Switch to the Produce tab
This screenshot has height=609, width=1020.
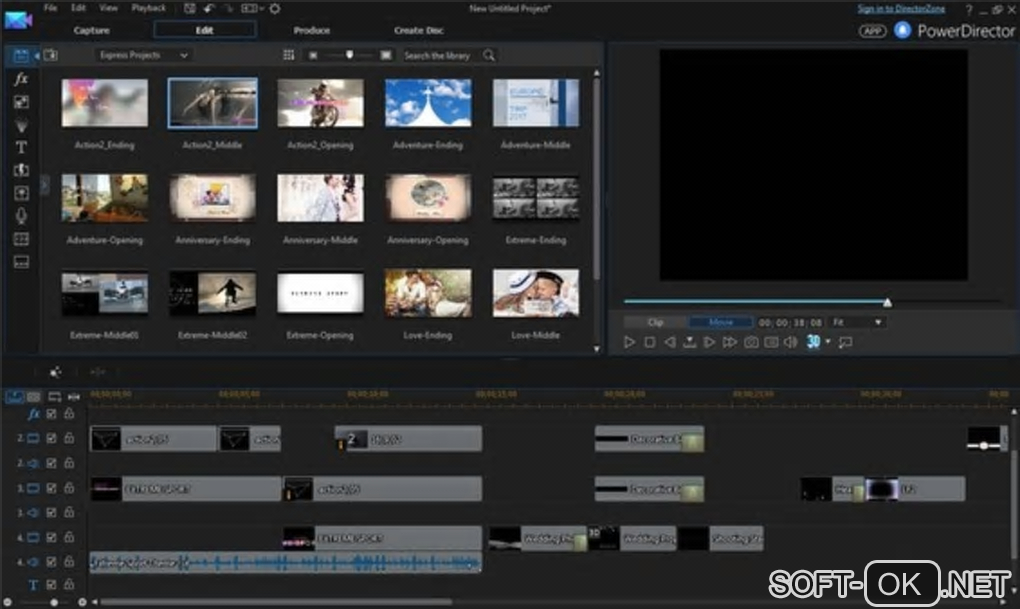(x=312, y=30)
